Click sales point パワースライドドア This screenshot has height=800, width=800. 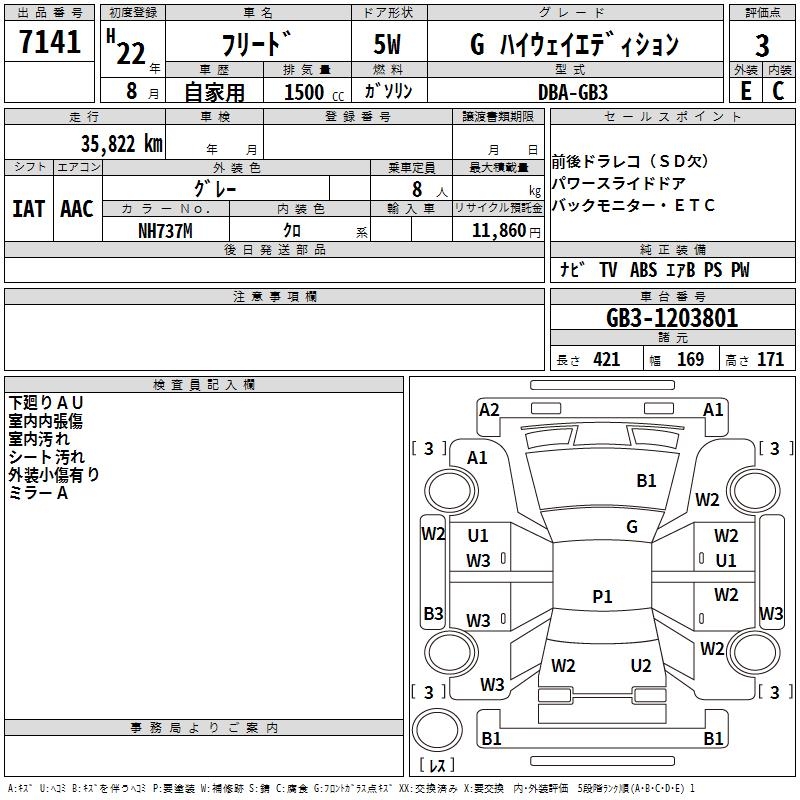tap(618, 183)
